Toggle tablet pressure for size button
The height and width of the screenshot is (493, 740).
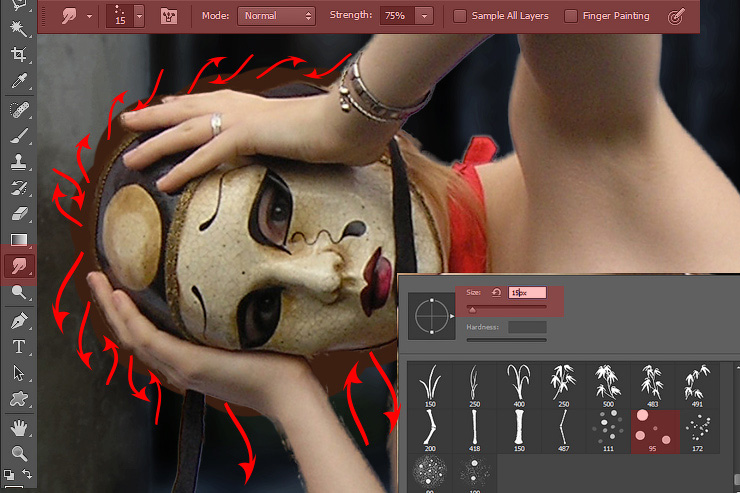pos(677,16)
